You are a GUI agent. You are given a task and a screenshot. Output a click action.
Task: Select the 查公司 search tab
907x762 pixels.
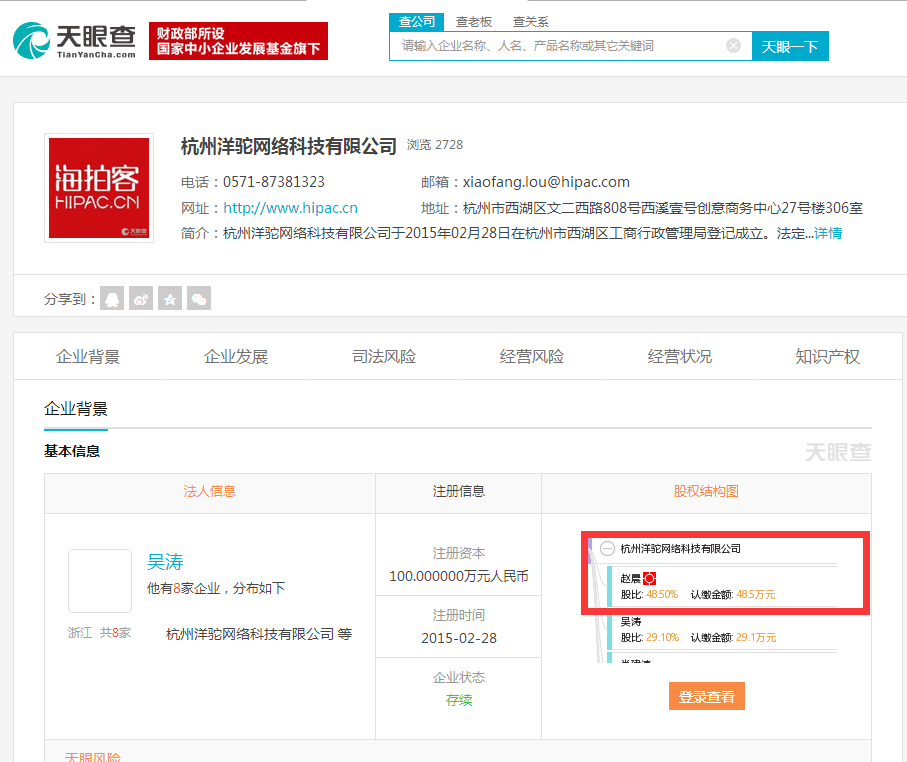tap(416, 22)
